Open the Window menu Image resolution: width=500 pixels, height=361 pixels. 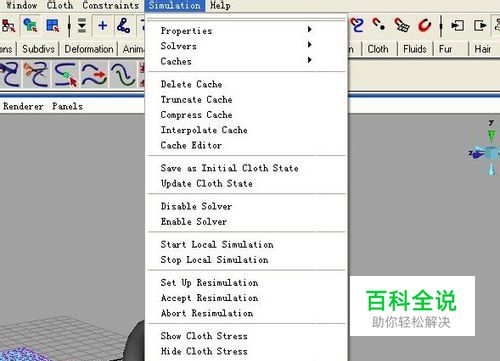(21, 5)
